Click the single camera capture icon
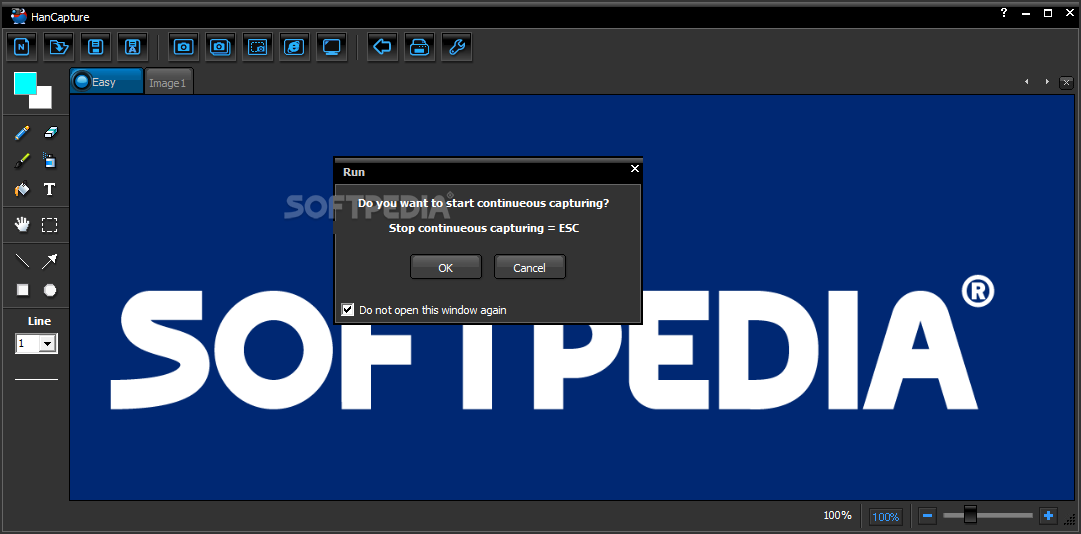 pos(183,47)
